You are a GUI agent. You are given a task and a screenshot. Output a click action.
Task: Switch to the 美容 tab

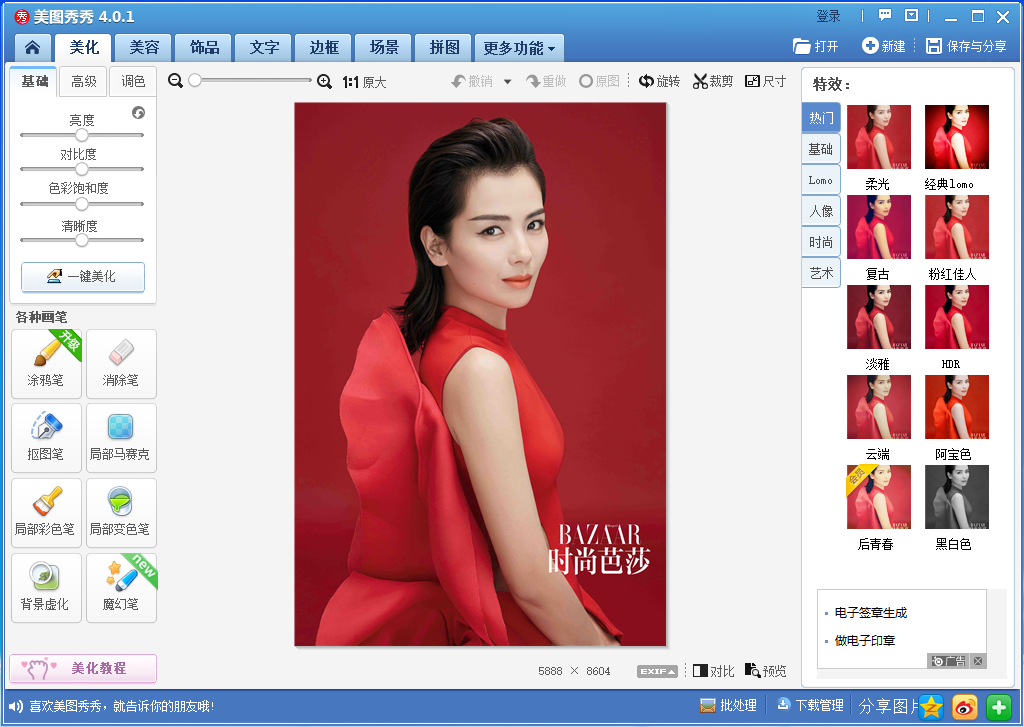click(144, 48)
